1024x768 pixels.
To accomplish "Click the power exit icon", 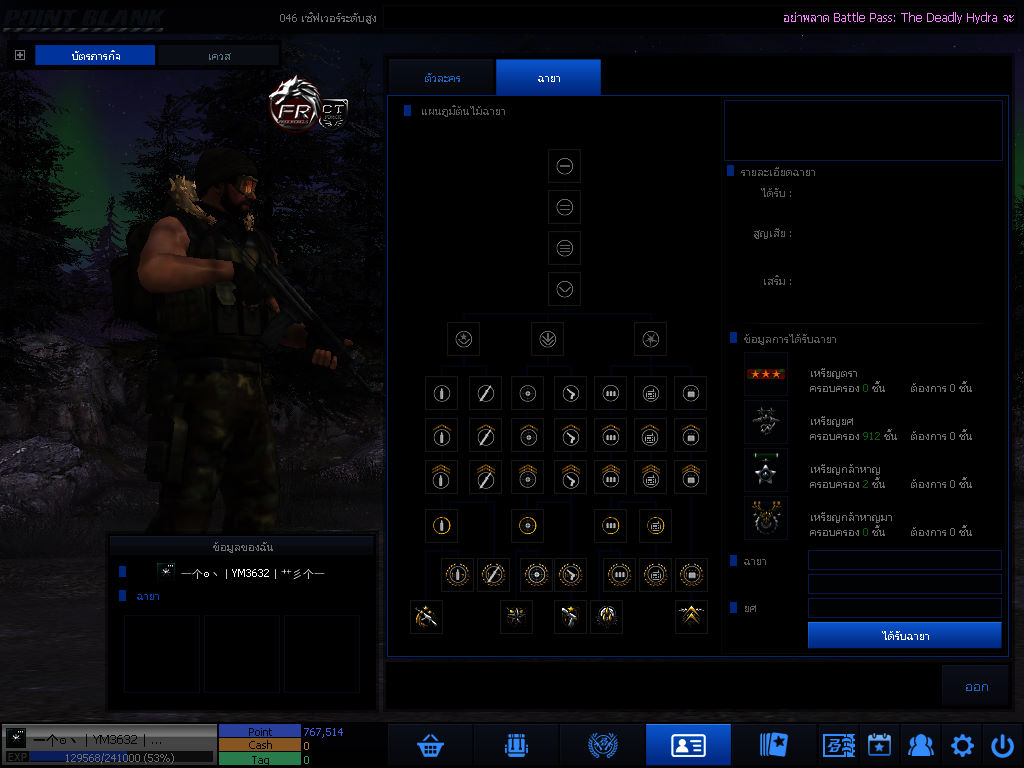I will coord(1002,744).
